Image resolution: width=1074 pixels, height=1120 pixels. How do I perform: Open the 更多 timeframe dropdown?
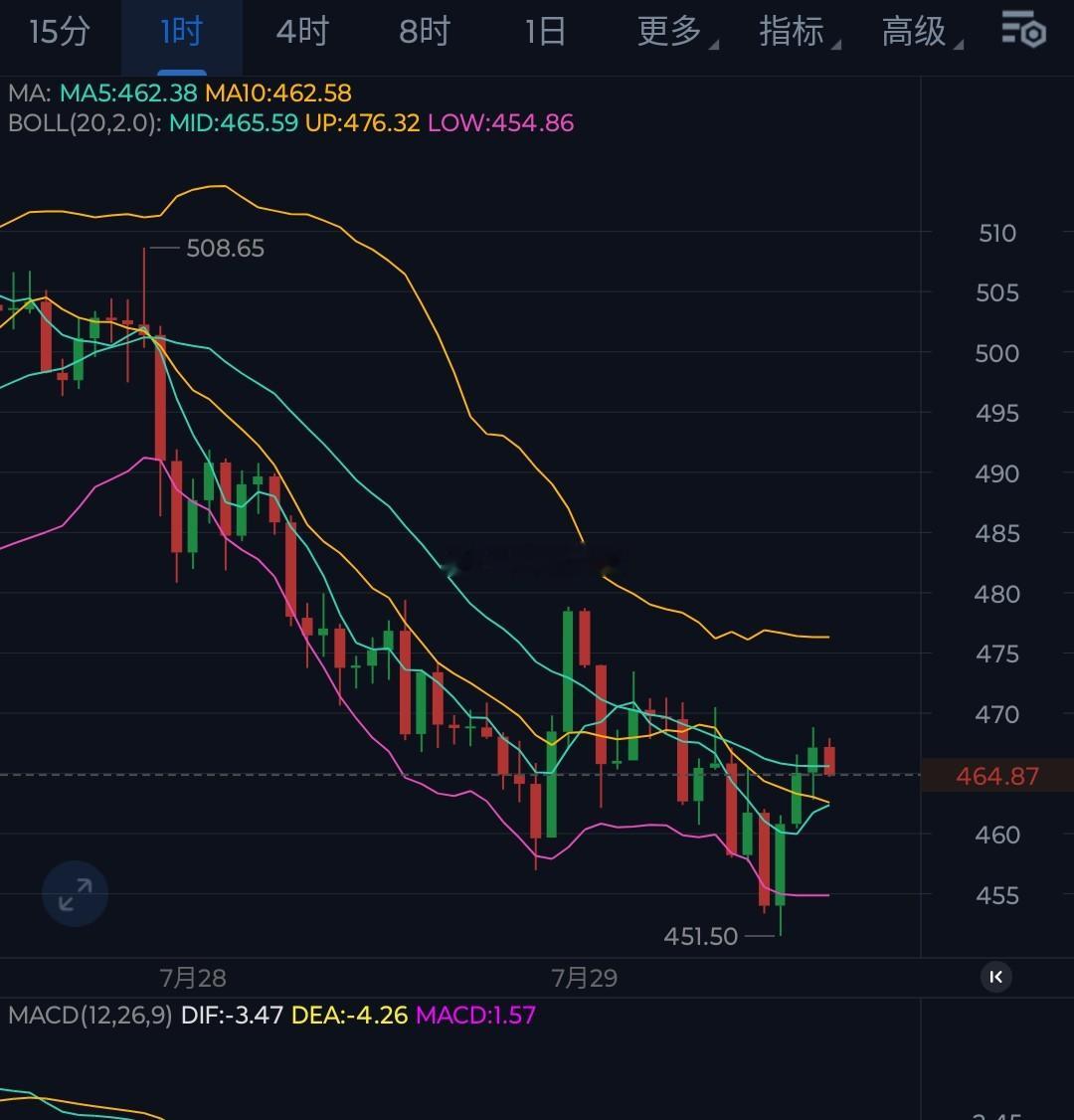[x=677, y=32]
